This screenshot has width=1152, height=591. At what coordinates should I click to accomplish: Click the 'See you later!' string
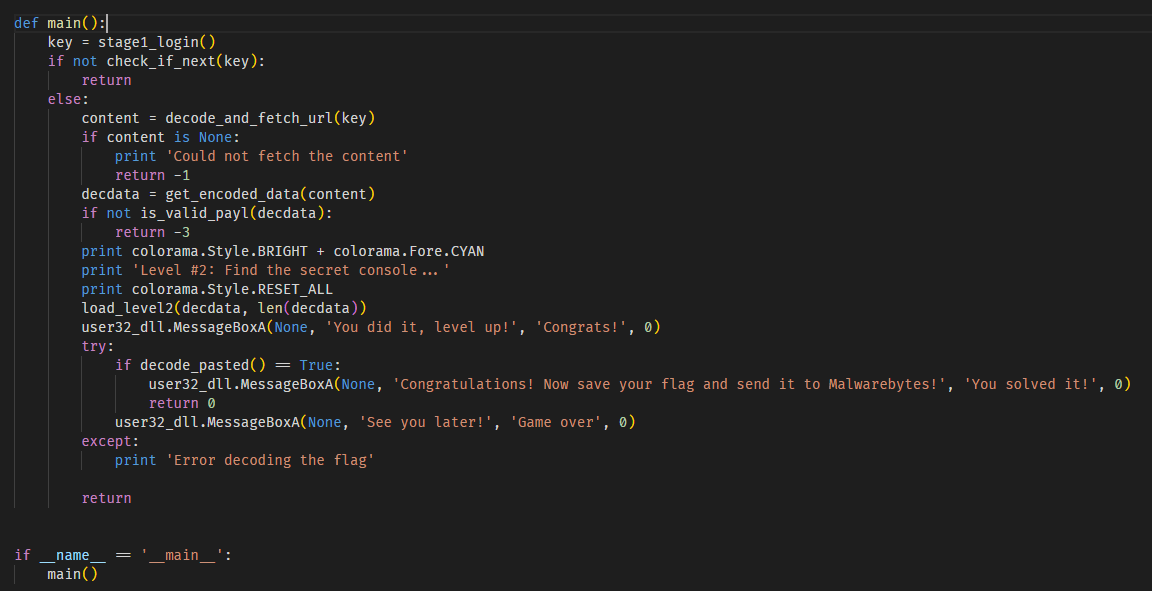click(x=425, y=422)
